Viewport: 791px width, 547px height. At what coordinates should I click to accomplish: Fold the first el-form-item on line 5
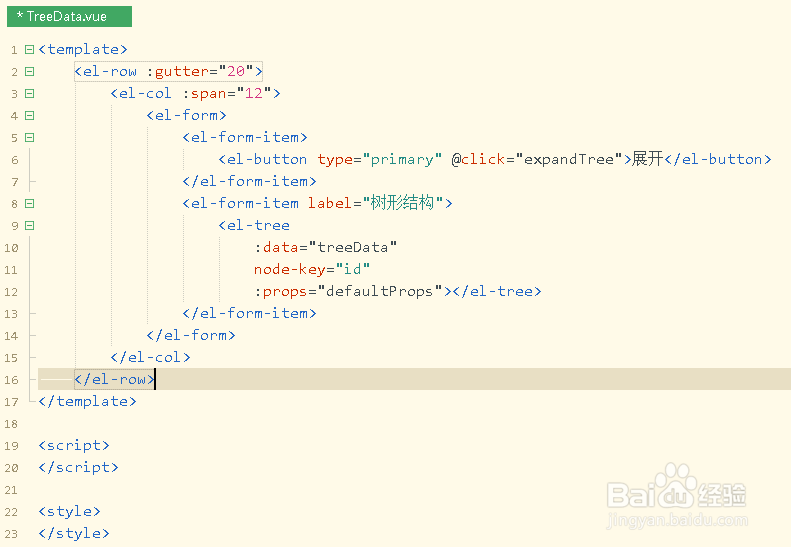(x=29, y=137)
